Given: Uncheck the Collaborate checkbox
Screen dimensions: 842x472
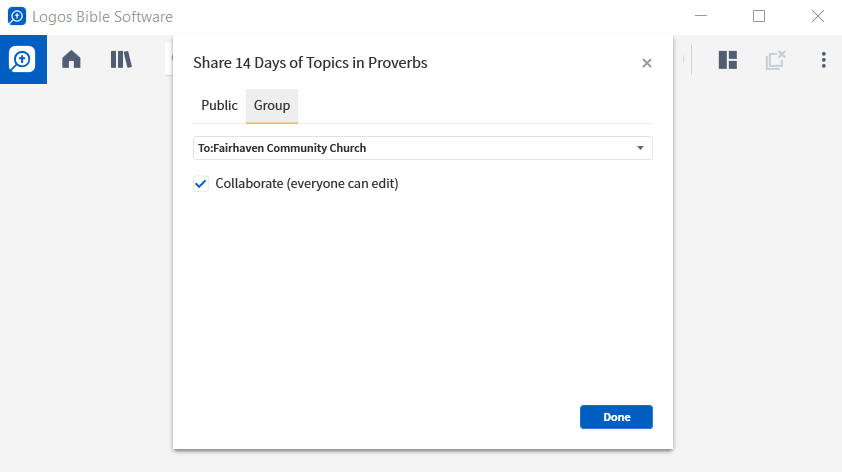Looking at the screenshot, I should pyautogui.click(x=201, y=184).
